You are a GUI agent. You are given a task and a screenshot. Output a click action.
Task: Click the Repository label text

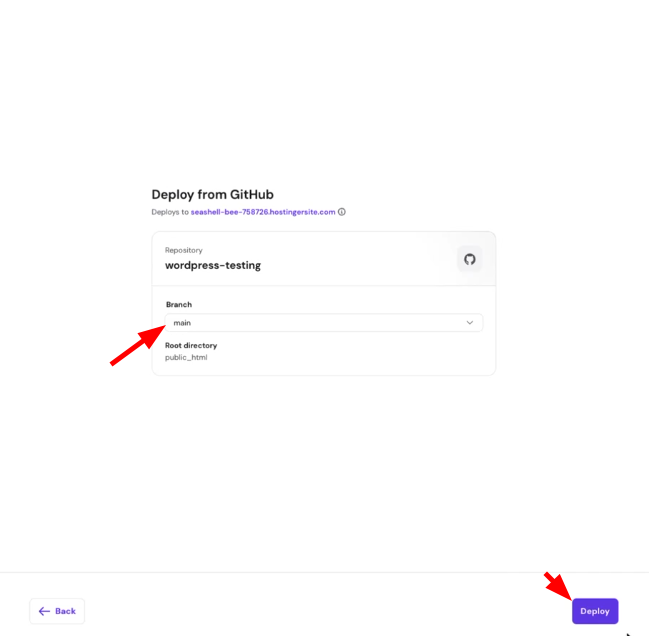[x=184, y=250]
